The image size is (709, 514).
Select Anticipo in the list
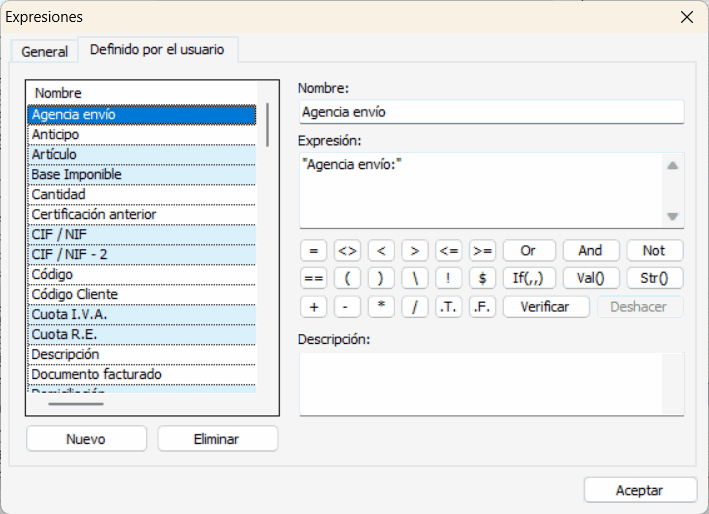pos(142,135)
